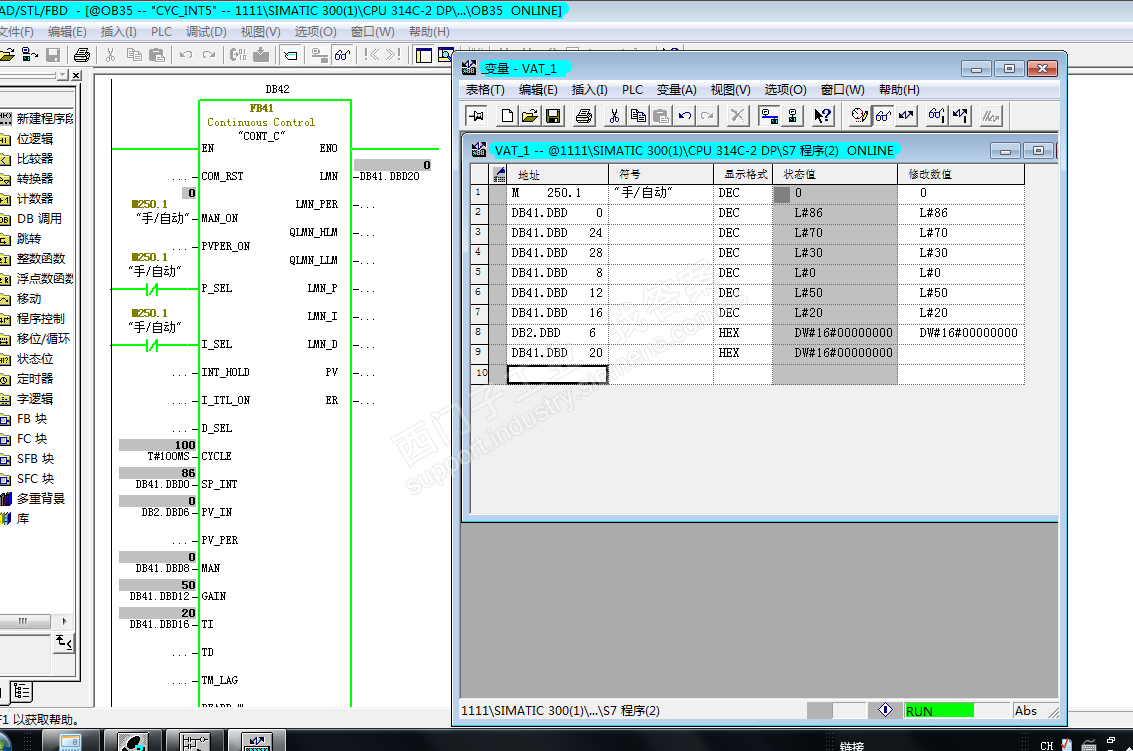Image resolution: width=1133 pixels, height=751 pixels.
Task: Select 库 in the element catalog
Action: click(22, 519)
